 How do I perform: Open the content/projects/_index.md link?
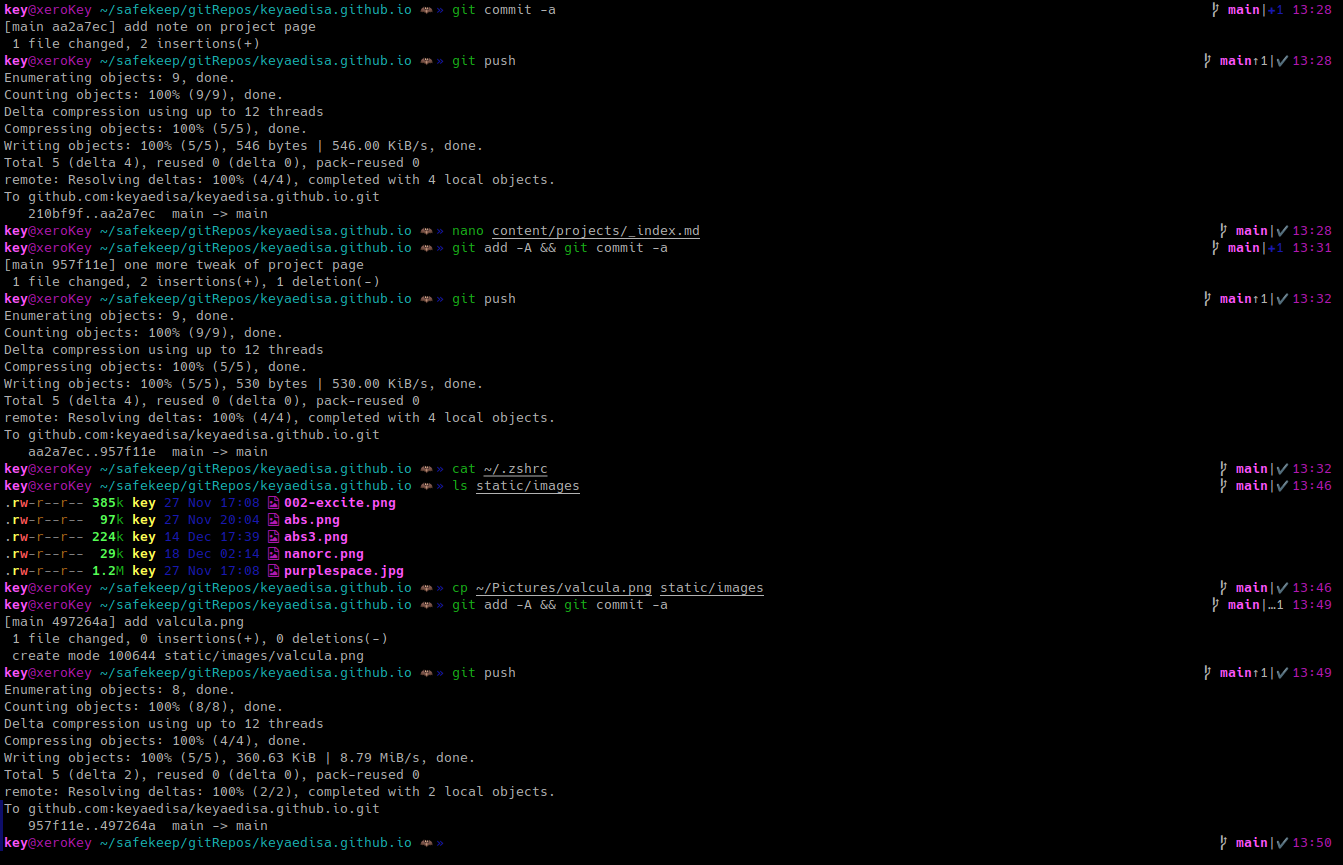596,230
